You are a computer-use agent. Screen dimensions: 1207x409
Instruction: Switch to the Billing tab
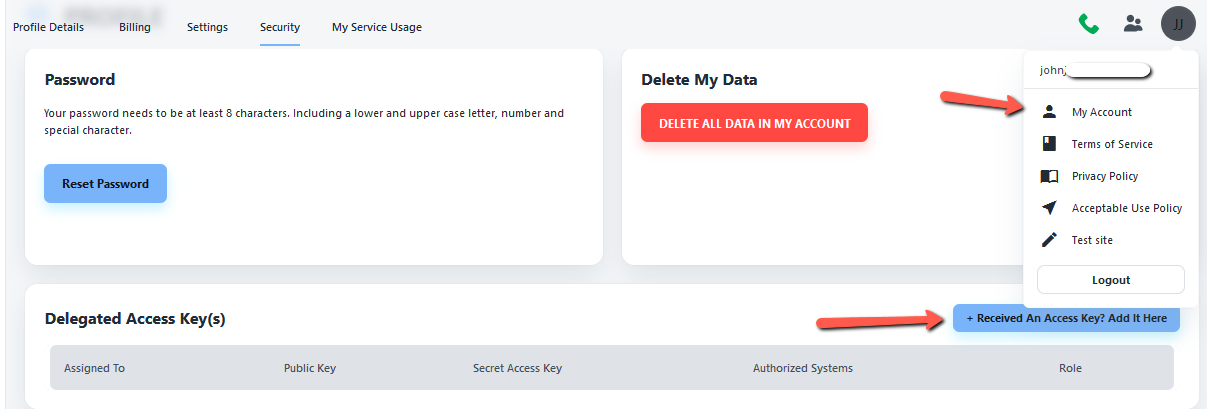point(135,27)
